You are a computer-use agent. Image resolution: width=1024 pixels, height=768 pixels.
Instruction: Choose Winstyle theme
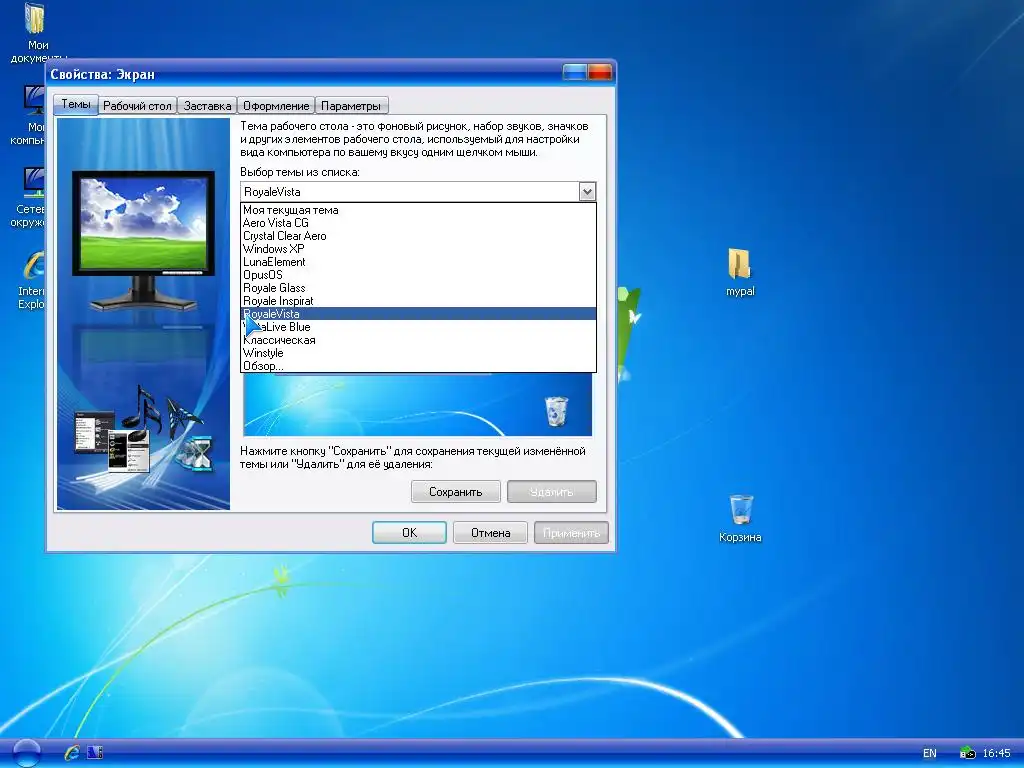pos(419,353)
